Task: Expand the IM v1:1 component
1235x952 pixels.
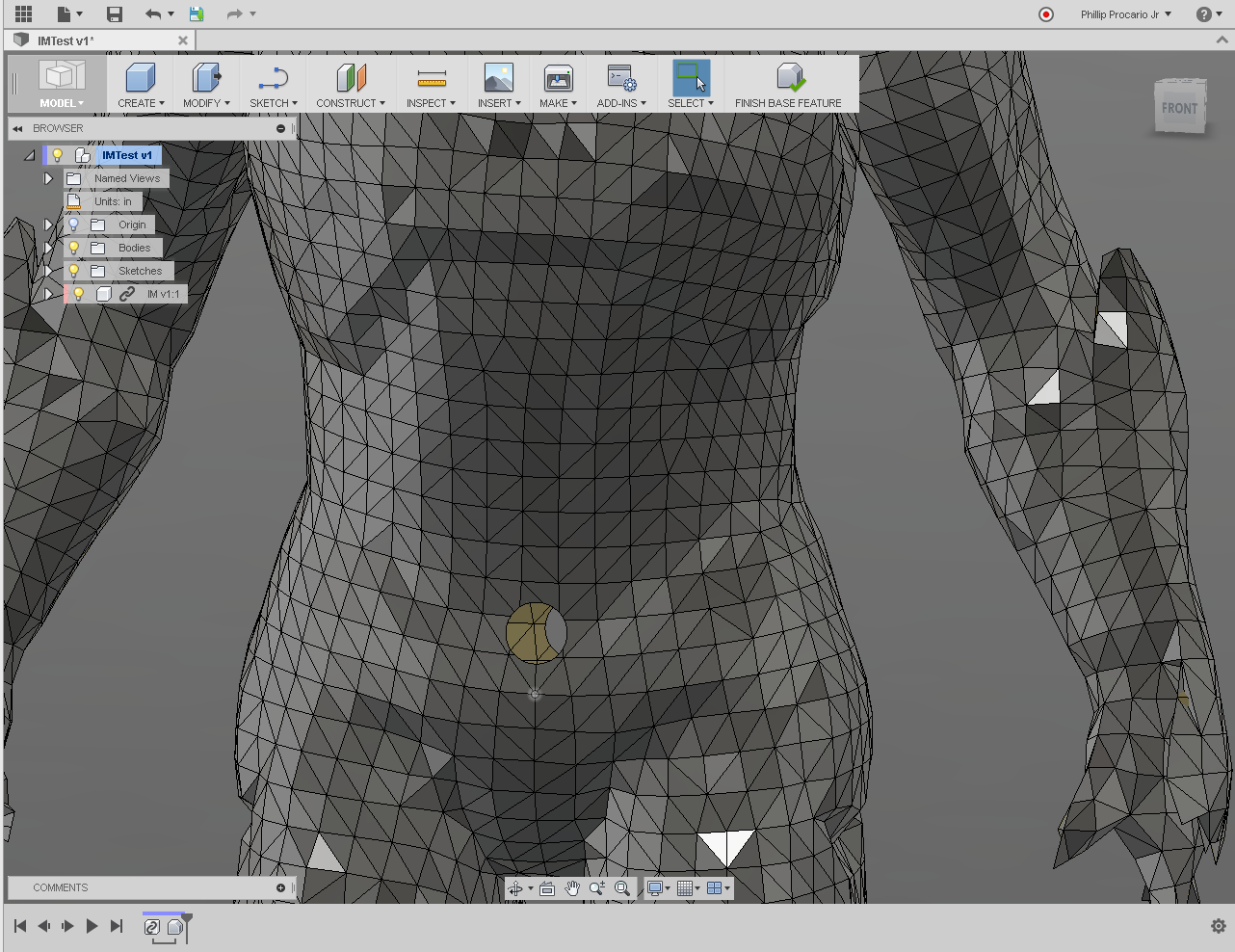Action: 48,294
